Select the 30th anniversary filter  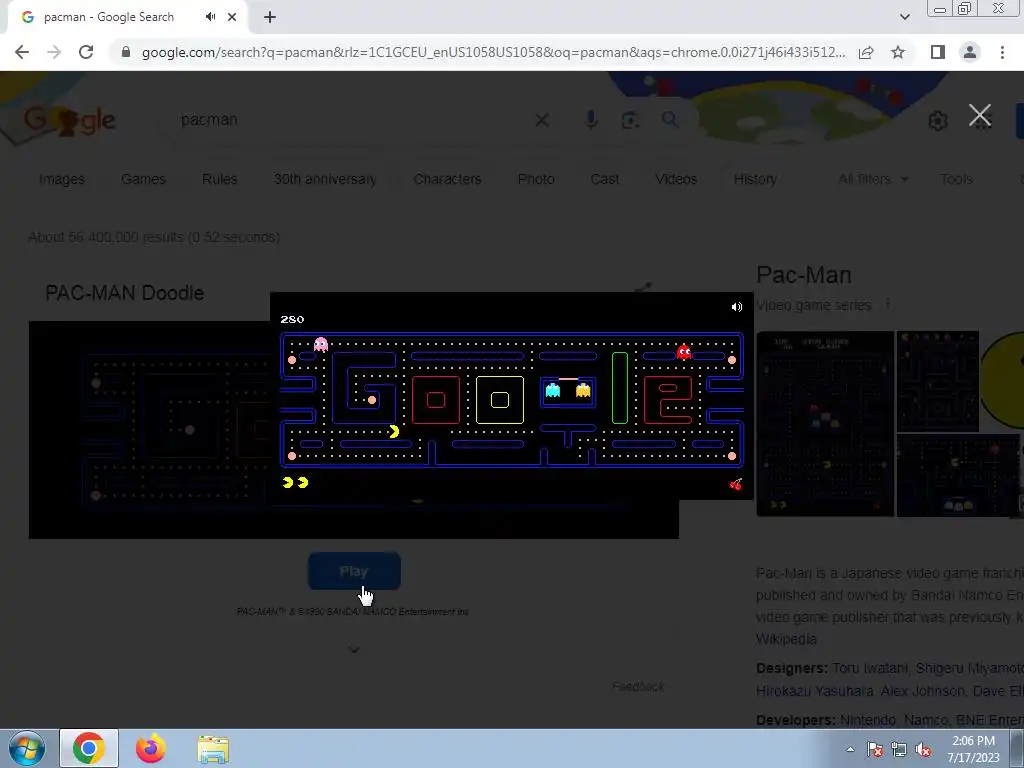[x=325, y=179]
